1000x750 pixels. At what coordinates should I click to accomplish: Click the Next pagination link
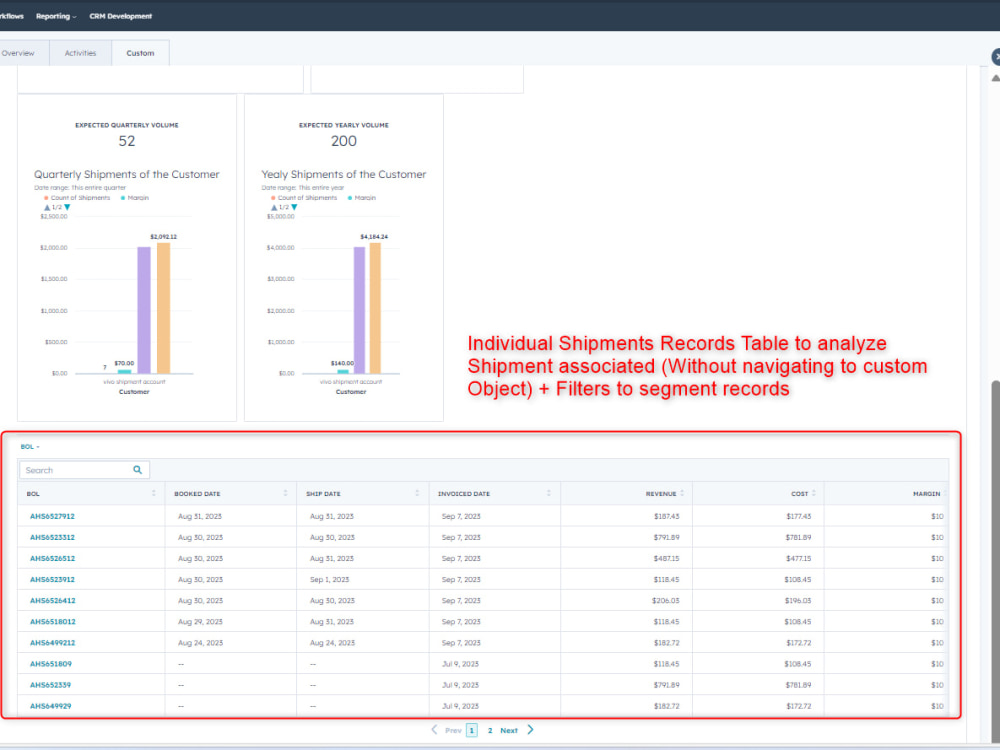509,730
